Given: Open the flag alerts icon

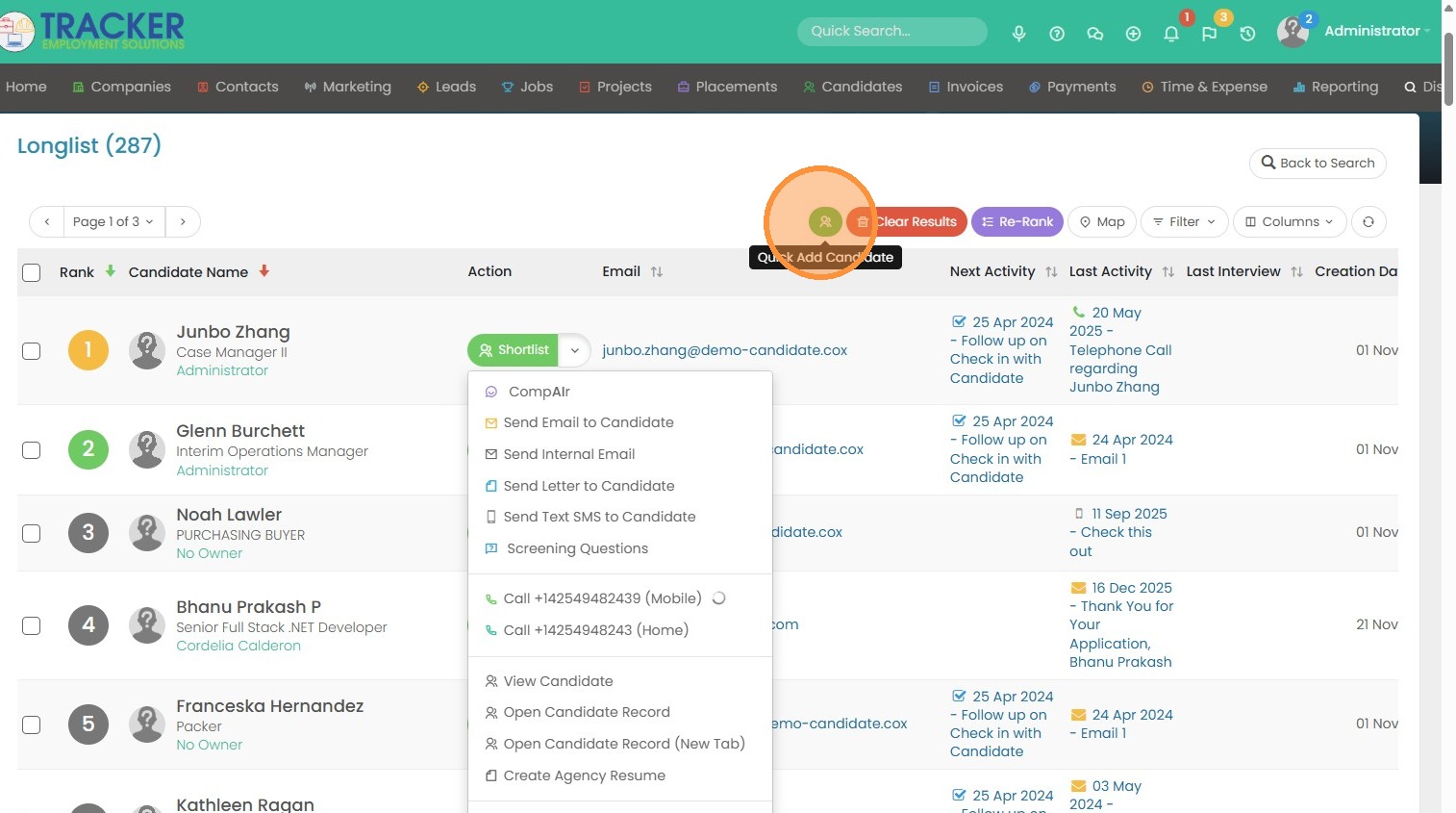Looking at the screenshot, I should point(1209,34).
